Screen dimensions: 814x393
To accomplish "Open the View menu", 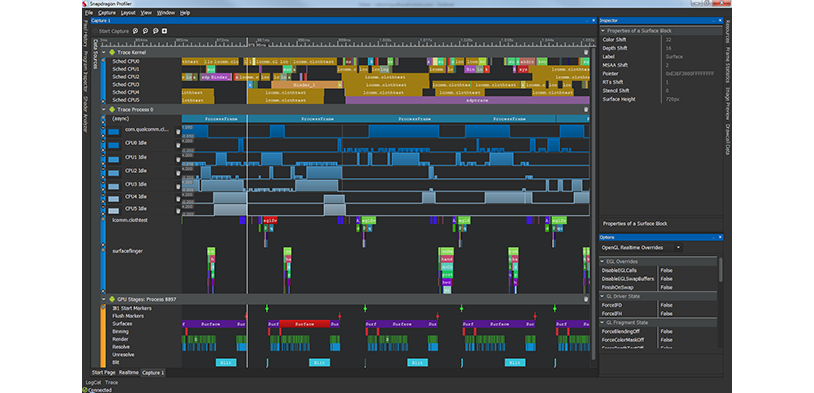I will (146, 12).
